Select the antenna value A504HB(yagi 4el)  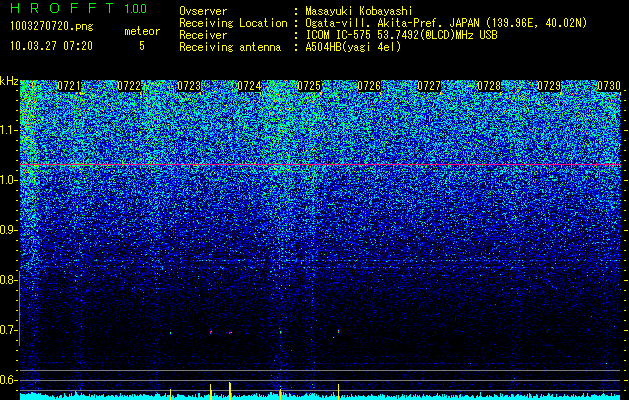(x=353, y=47)
